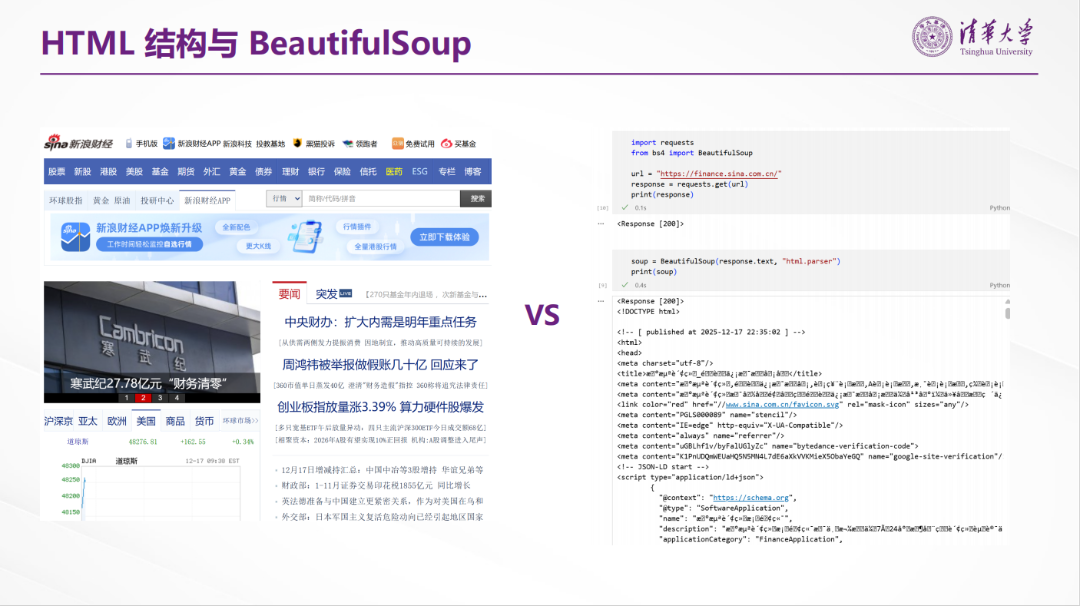Open the 行情 search type dropdown
The width and height of the screenshot is (1080, 606).
(x=284, y=198)
